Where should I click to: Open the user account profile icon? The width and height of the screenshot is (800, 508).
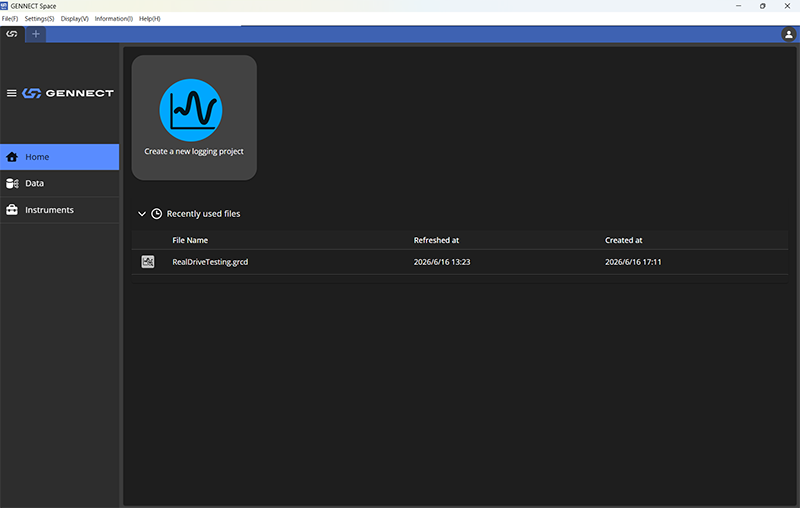point(788,35)
